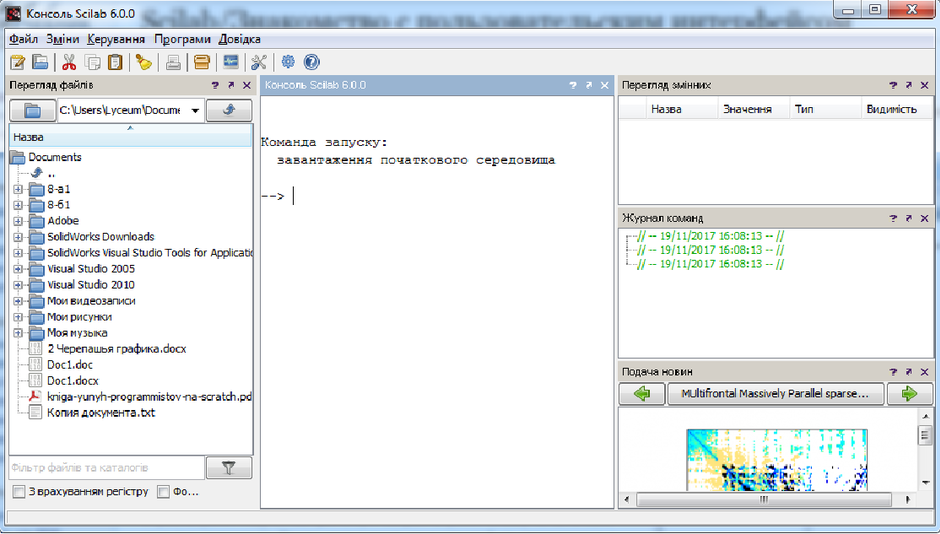Toggle the case sensitive checkbox
The width and height of the screenshot is (940, 534).
click(19, 492)
